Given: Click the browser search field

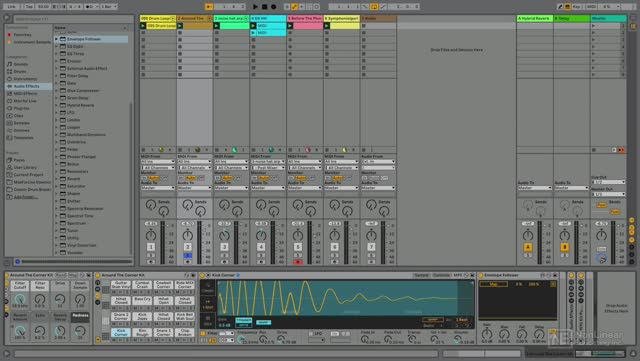Looking at the screenshot, I should [73, 19].
